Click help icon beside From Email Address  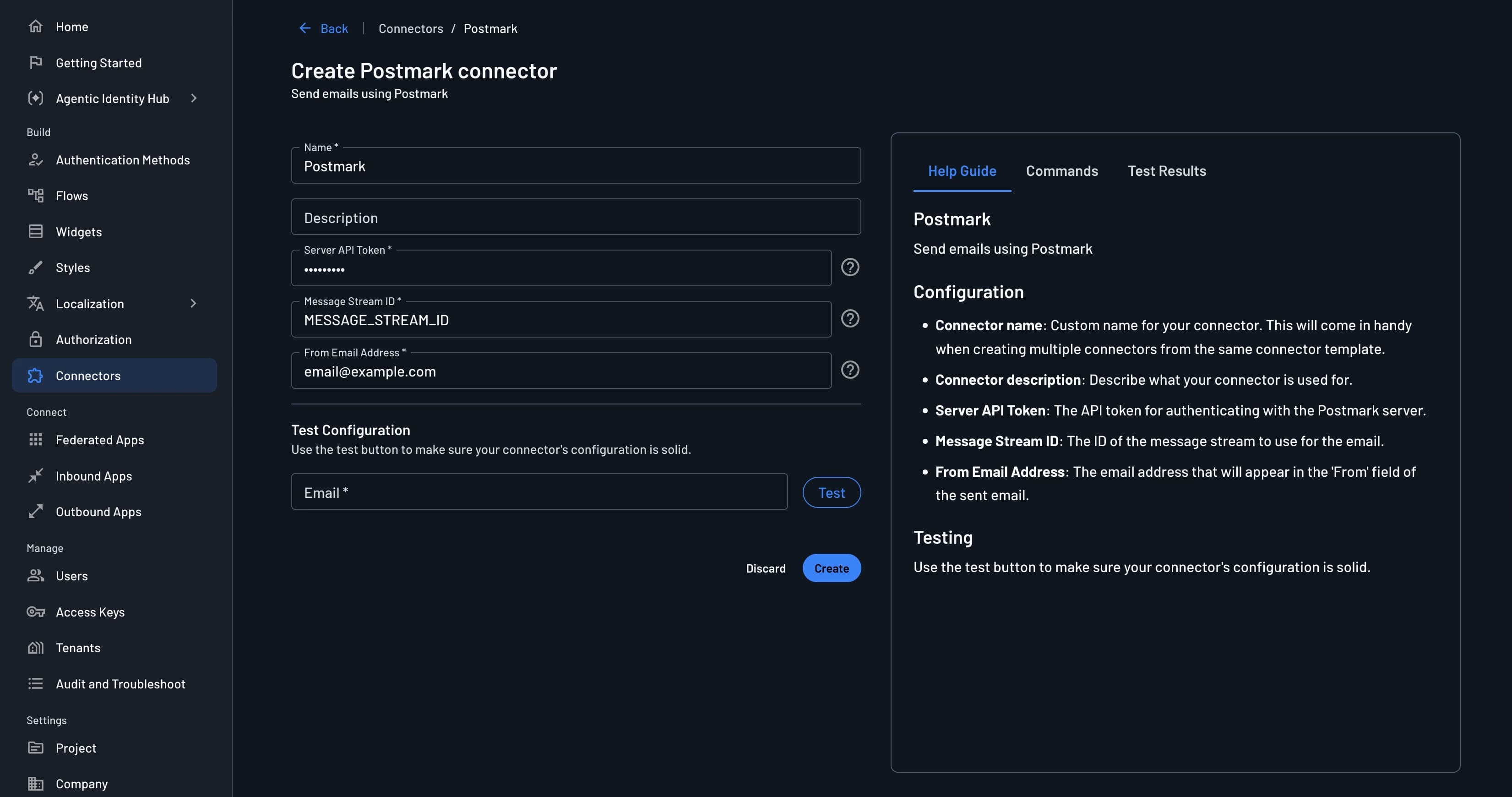[850, 370]
